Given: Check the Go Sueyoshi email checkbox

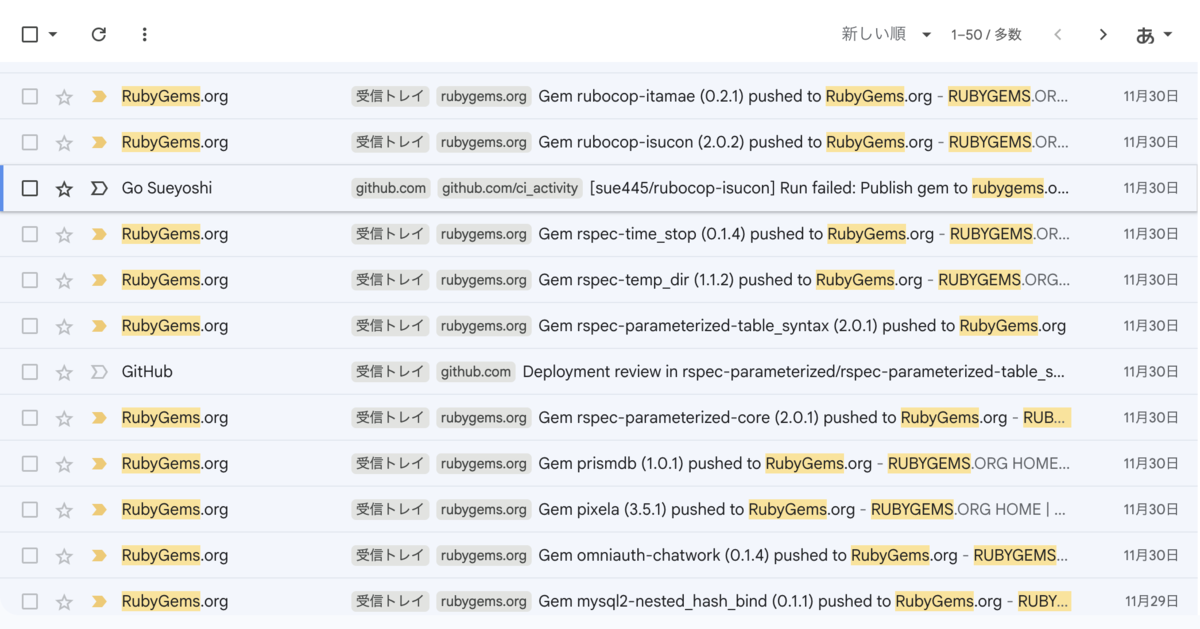Looking at the screenshot, I should 30,188.
